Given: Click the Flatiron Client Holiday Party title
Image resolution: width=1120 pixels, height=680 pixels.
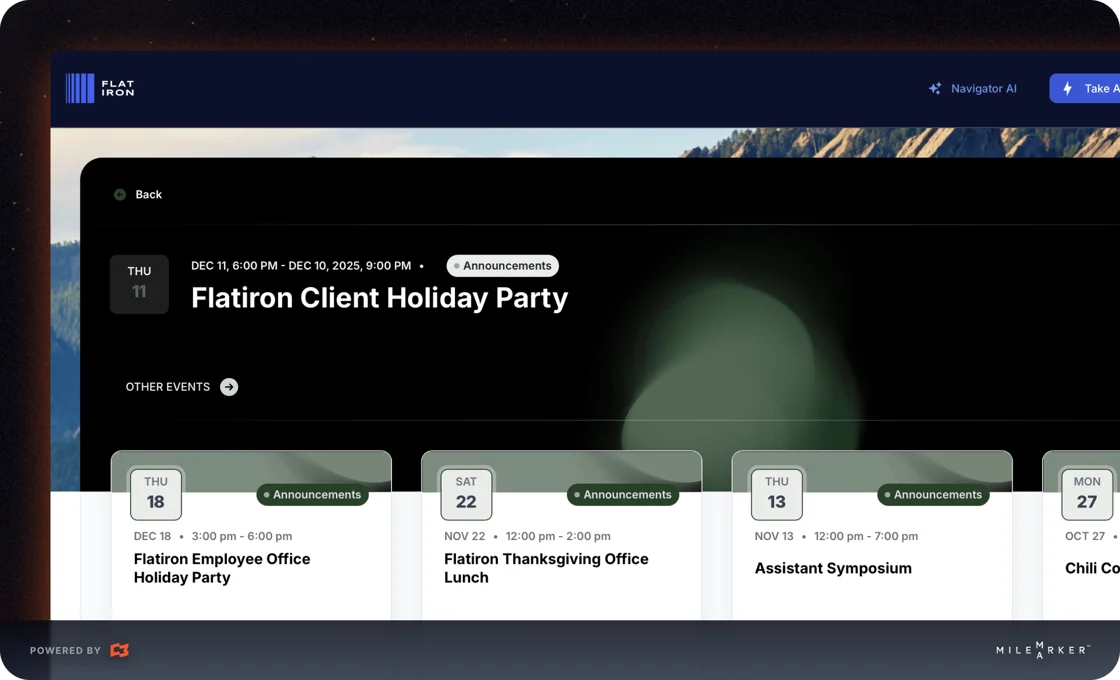Looking at the screenshot, I should (379, 298).
